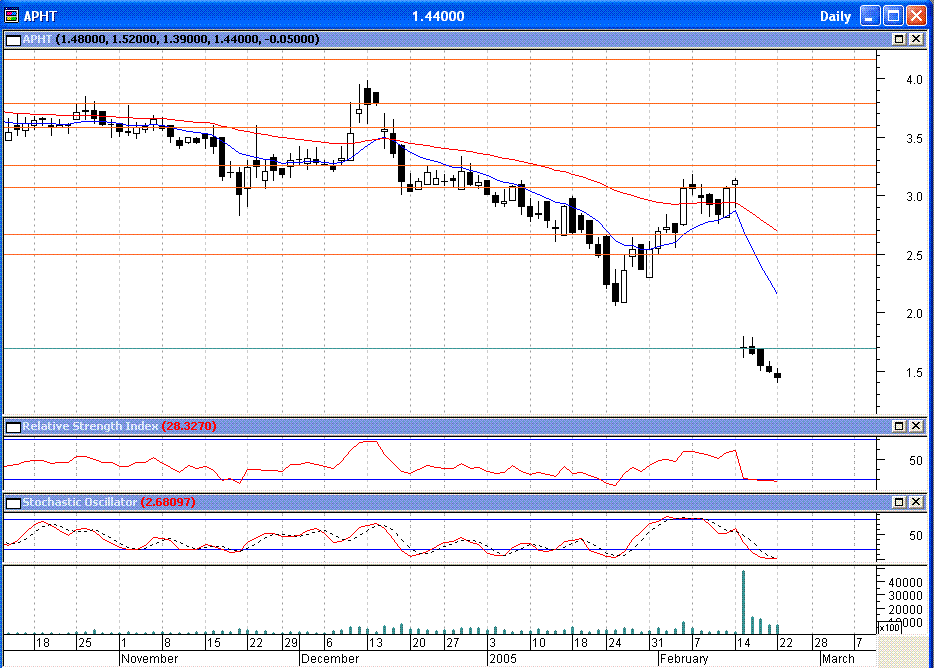Close the Relative Strength Index pane
Image resolution: width=934 pixels, height=668 pixels.
coord(916,426)
